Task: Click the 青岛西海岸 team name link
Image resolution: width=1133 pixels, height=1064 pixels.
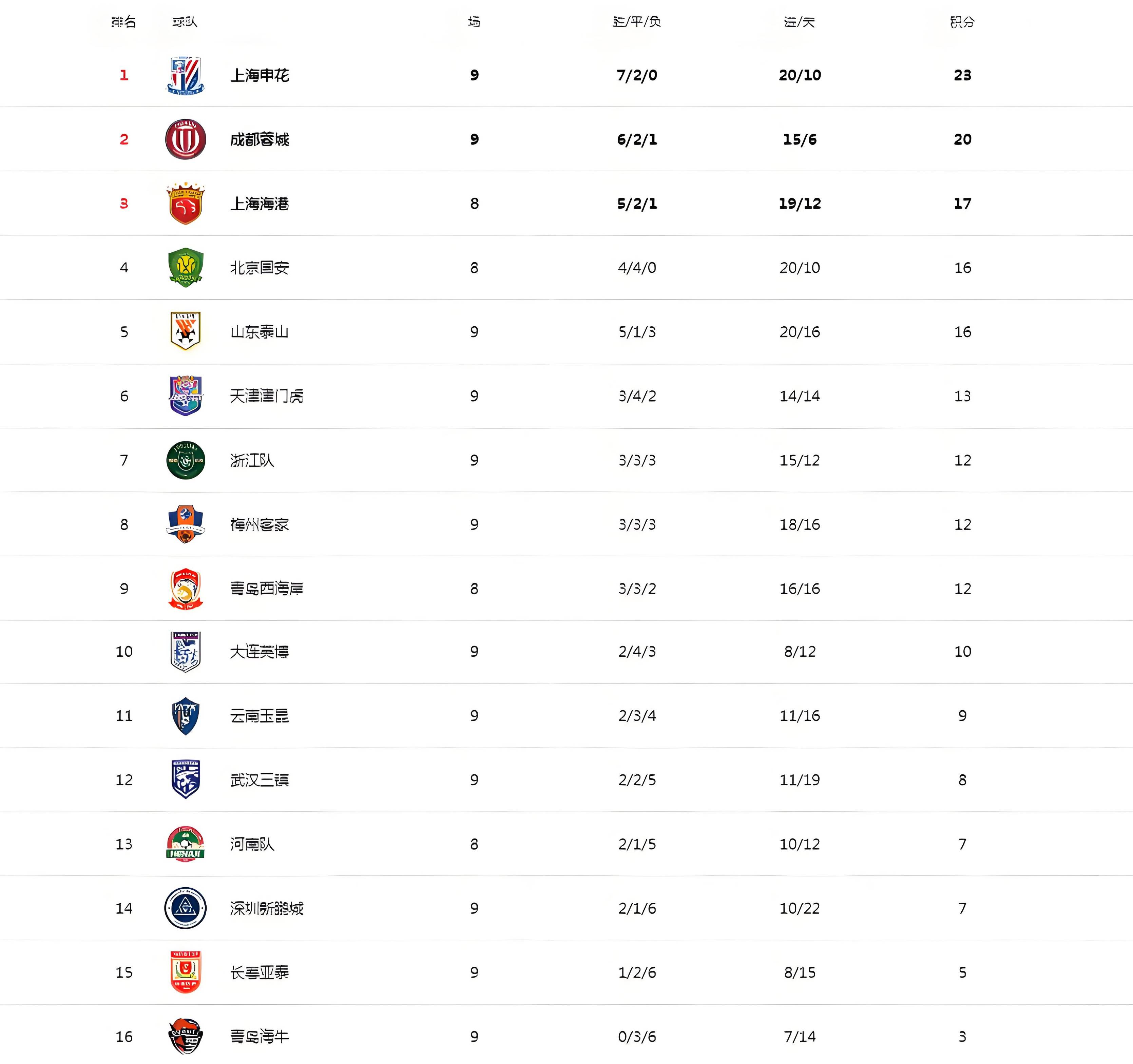Action: [266, 589]
